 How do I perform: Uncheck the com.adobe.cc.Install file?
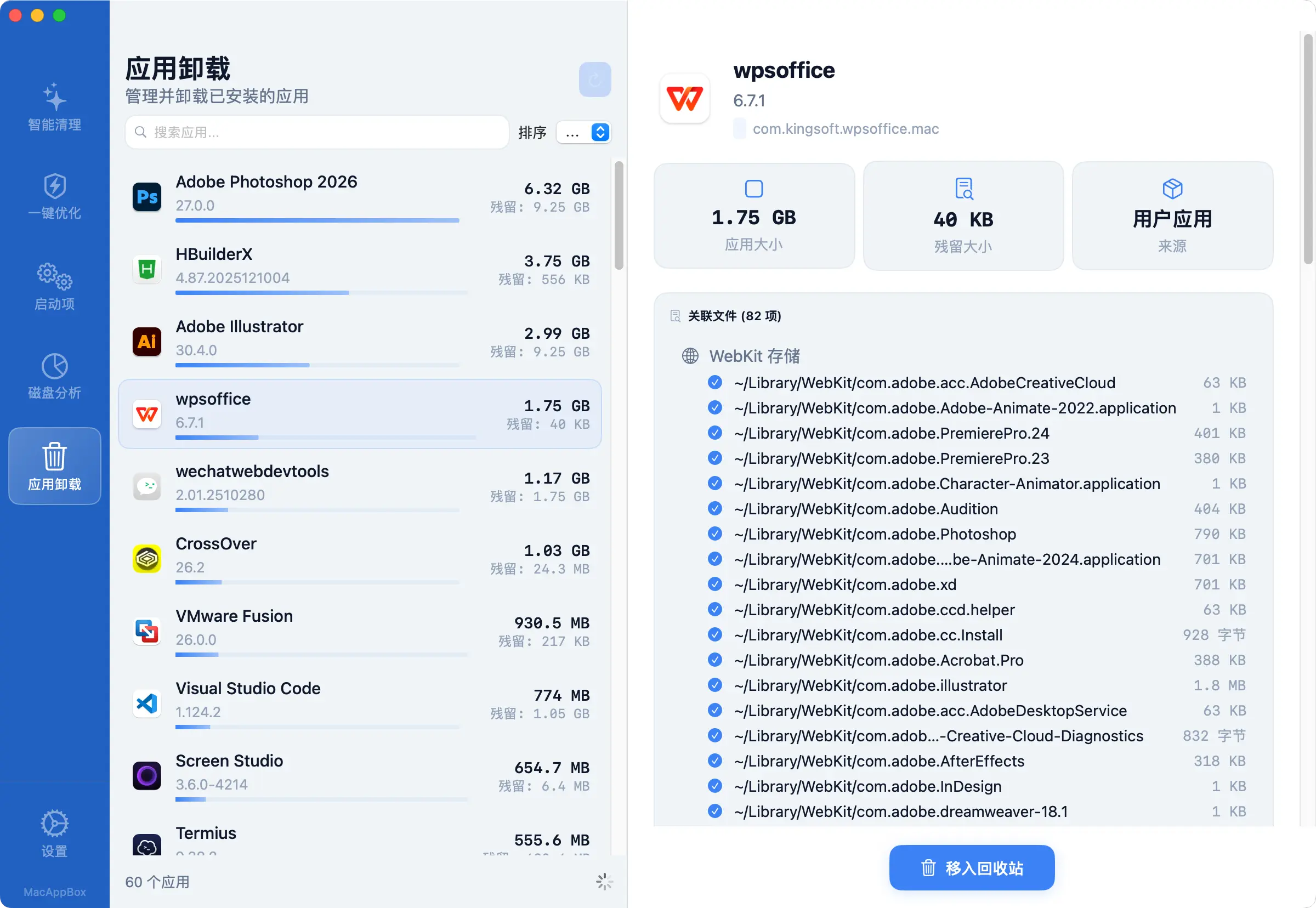point(714,634)
